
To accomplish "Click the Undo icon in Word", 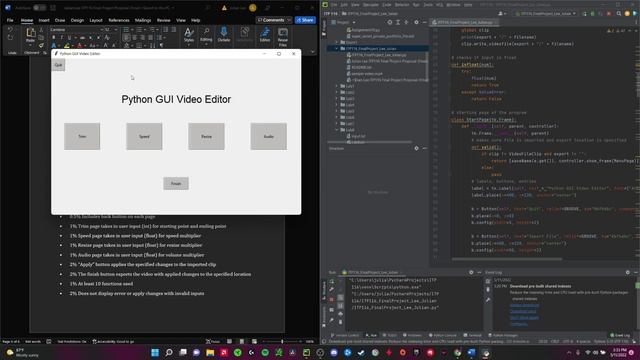I will (x=10, y=30).
